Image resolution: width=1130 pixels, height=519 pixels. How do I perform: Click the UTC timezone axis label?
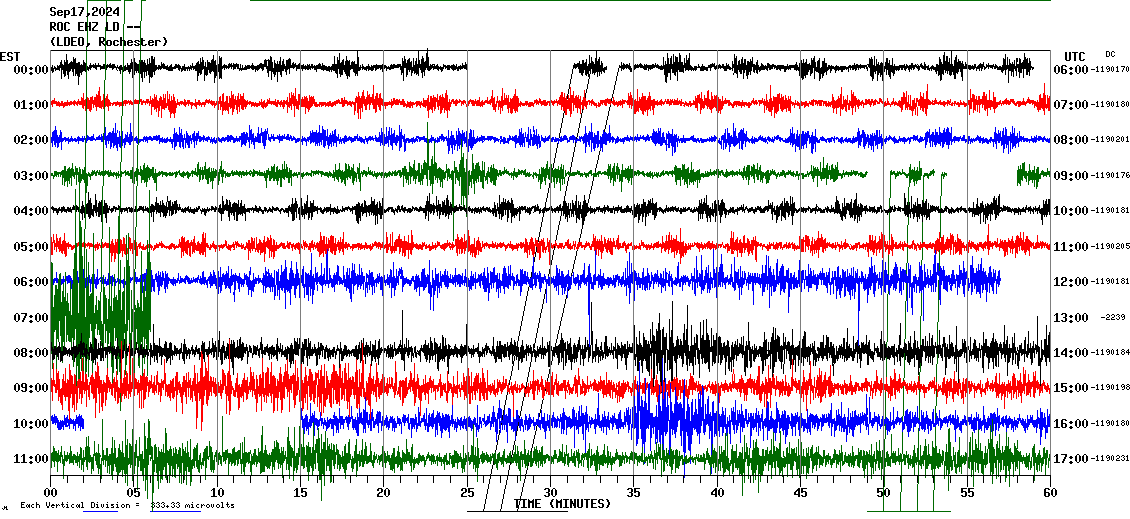1075,56
